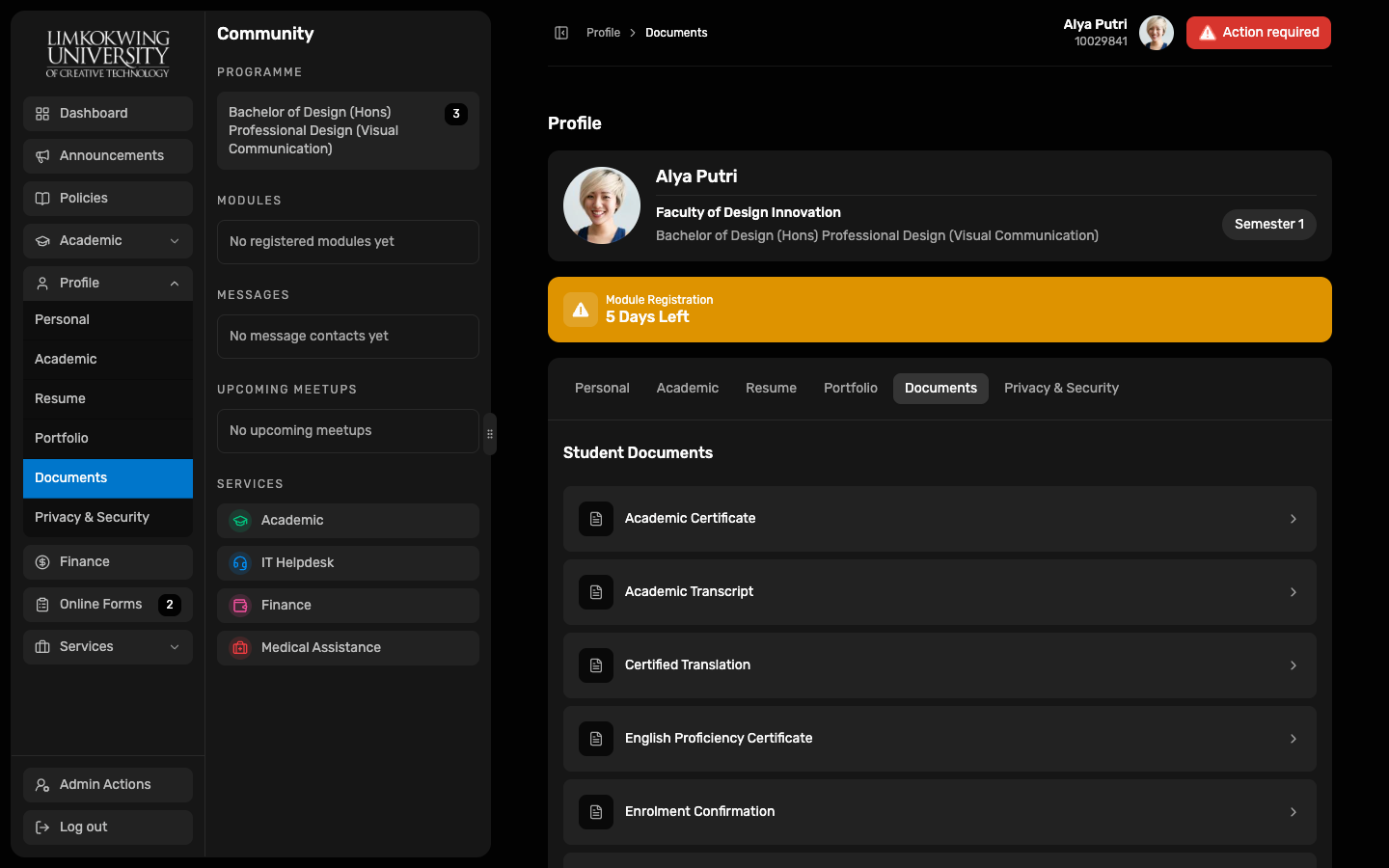Click the Announcements megaphone icon

[x=42, y=156]
